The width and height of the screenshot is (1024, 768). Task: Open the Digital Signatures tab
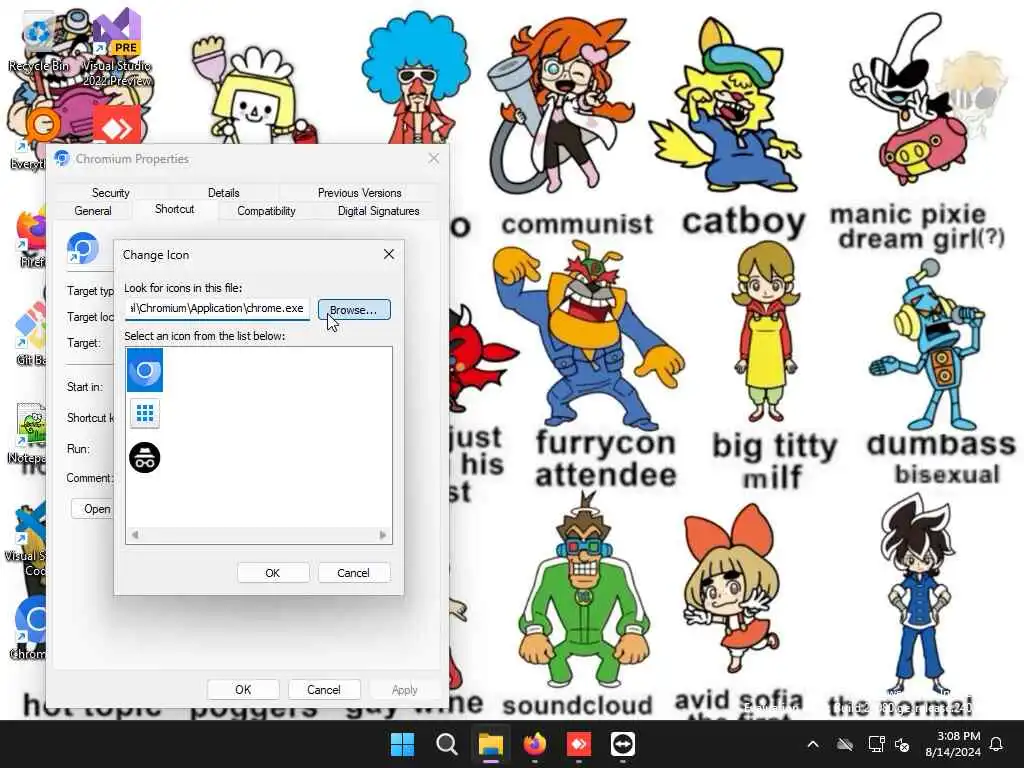click(378, 211)
